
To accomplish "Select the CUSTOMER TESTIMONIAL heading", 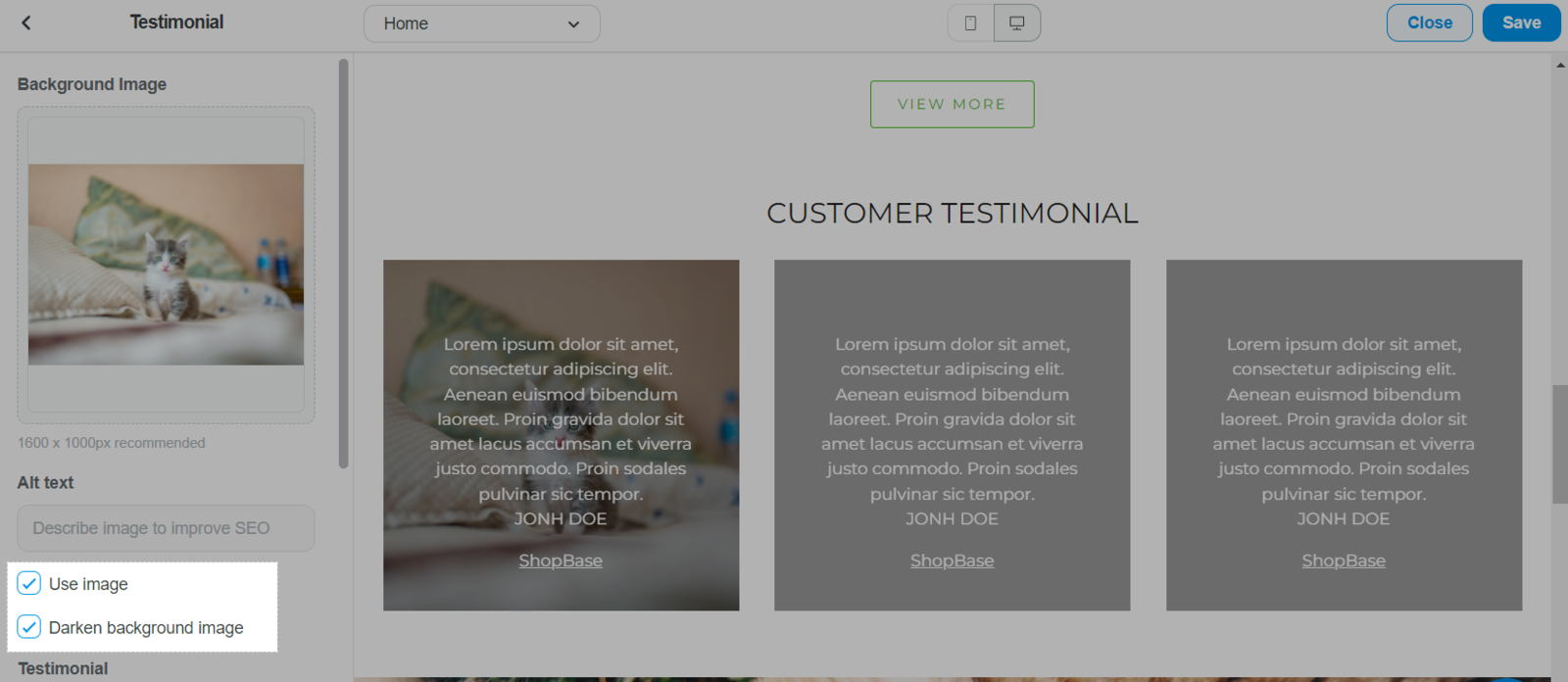I will (x=953, y=213).
